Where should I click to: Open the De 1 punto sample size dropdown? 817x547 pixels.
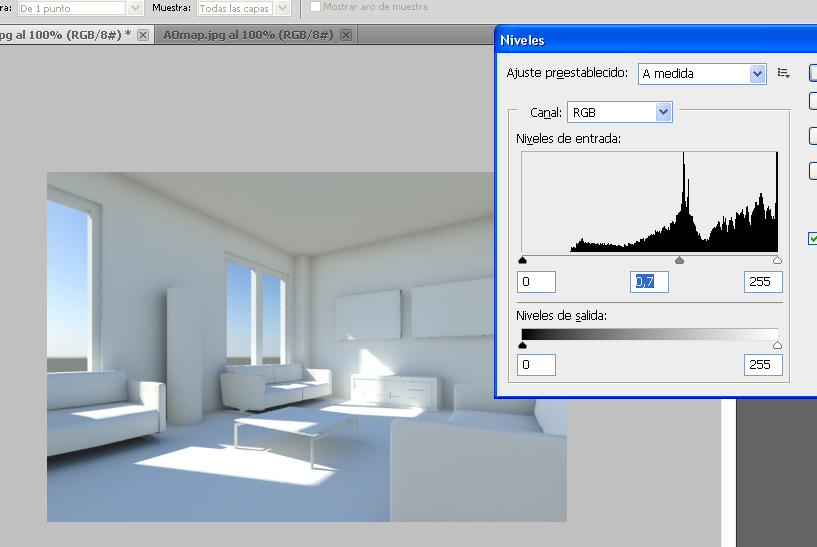click(x=80, y=8)
